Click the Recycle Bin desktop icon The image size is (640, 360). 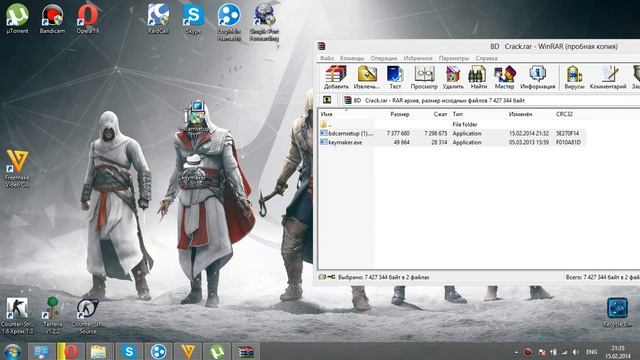[x=617, y=312]
